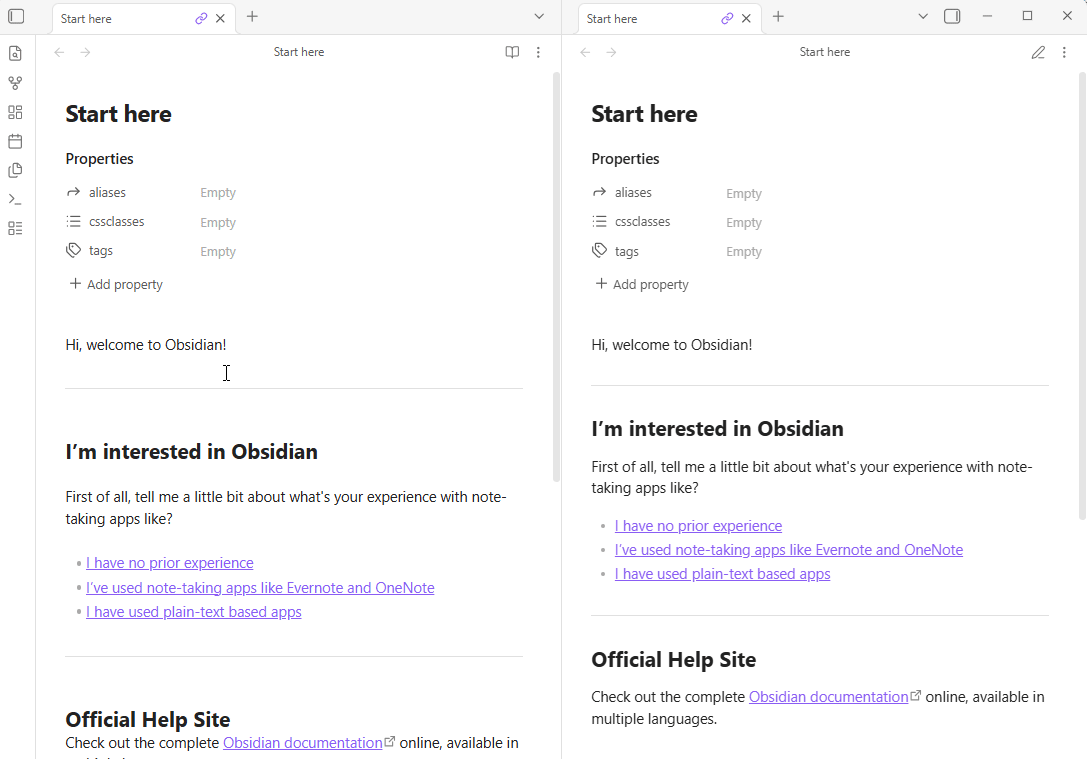
Task: Open more options menu beside pencil icon
Action: click(1064, 52)
